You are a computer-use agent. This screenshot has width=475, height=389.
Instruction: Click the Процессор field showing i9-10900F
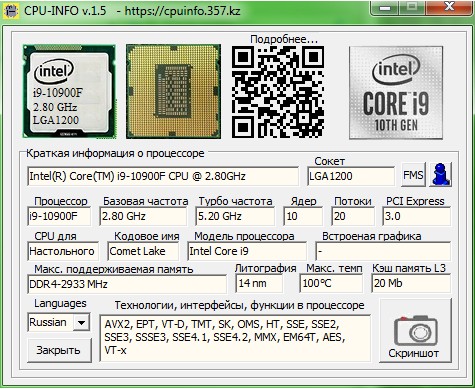tap(59, 216)
